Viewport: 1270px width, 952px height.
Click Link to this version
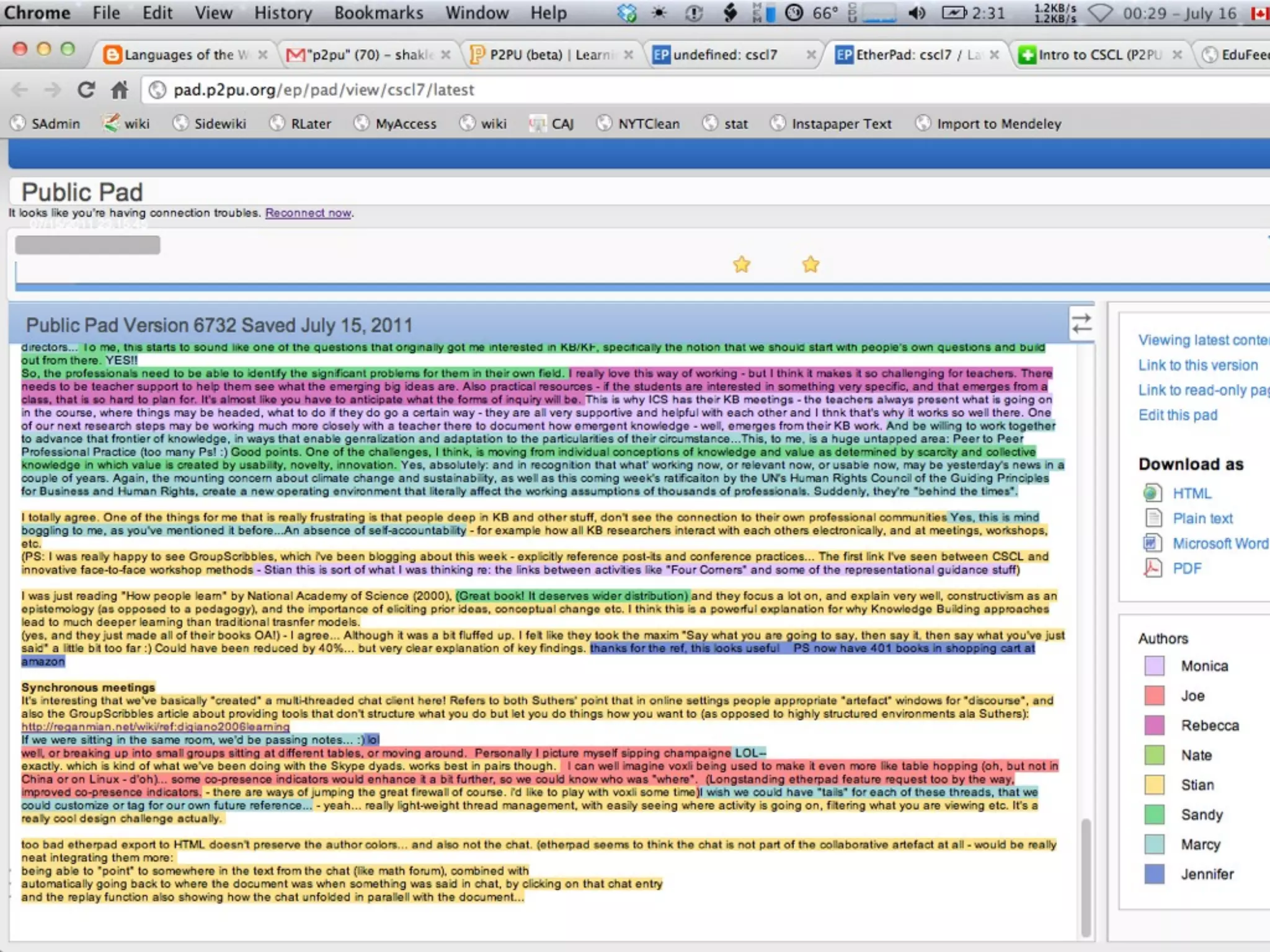(1197, 366)
